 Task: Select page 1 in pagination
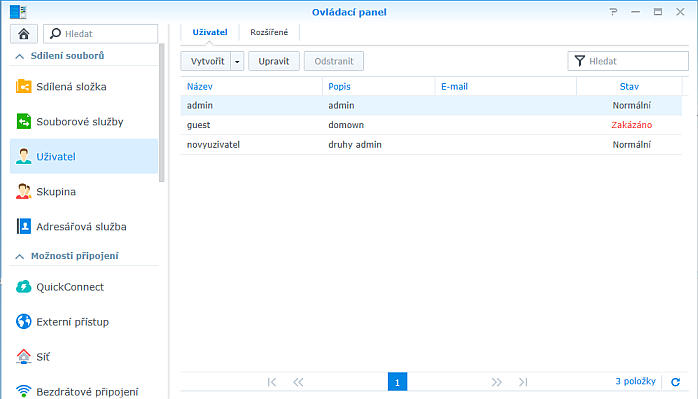click(x=397, y=382)
